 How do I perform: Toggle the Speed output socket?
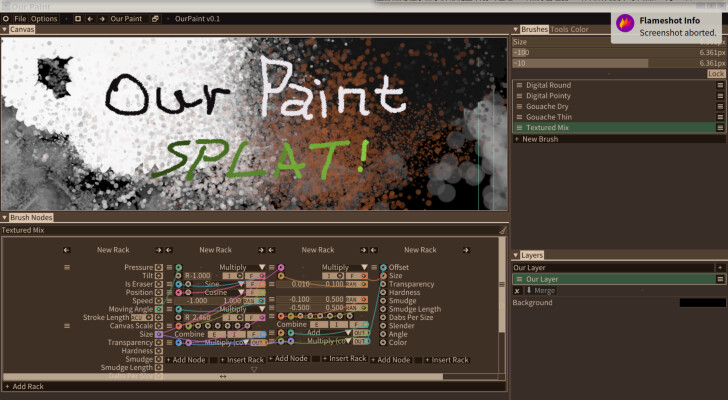[159, 301]
